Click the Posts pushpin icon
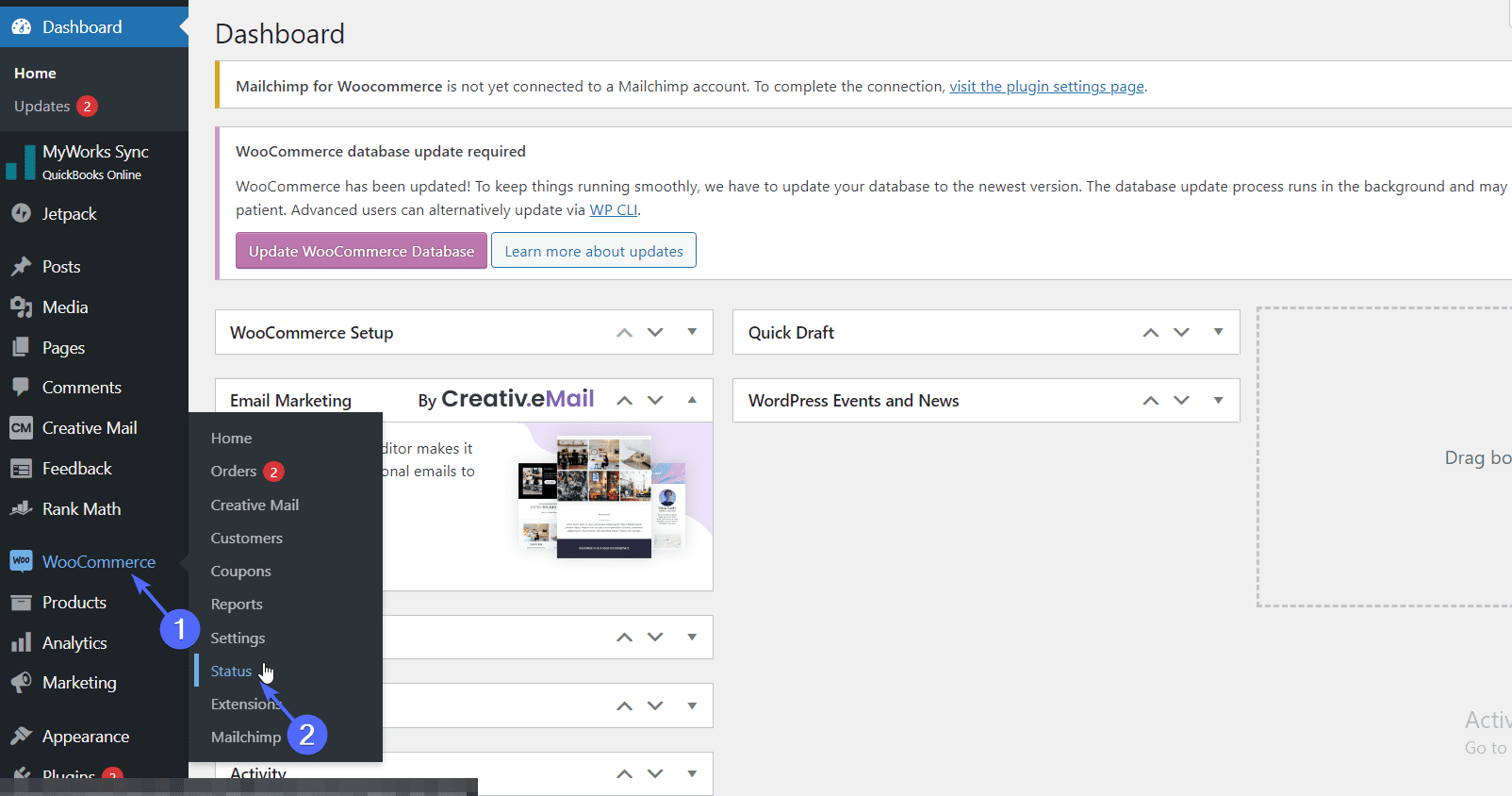Image resolution: width=1512 pixels, height=796 pixels. pos(21,267)
